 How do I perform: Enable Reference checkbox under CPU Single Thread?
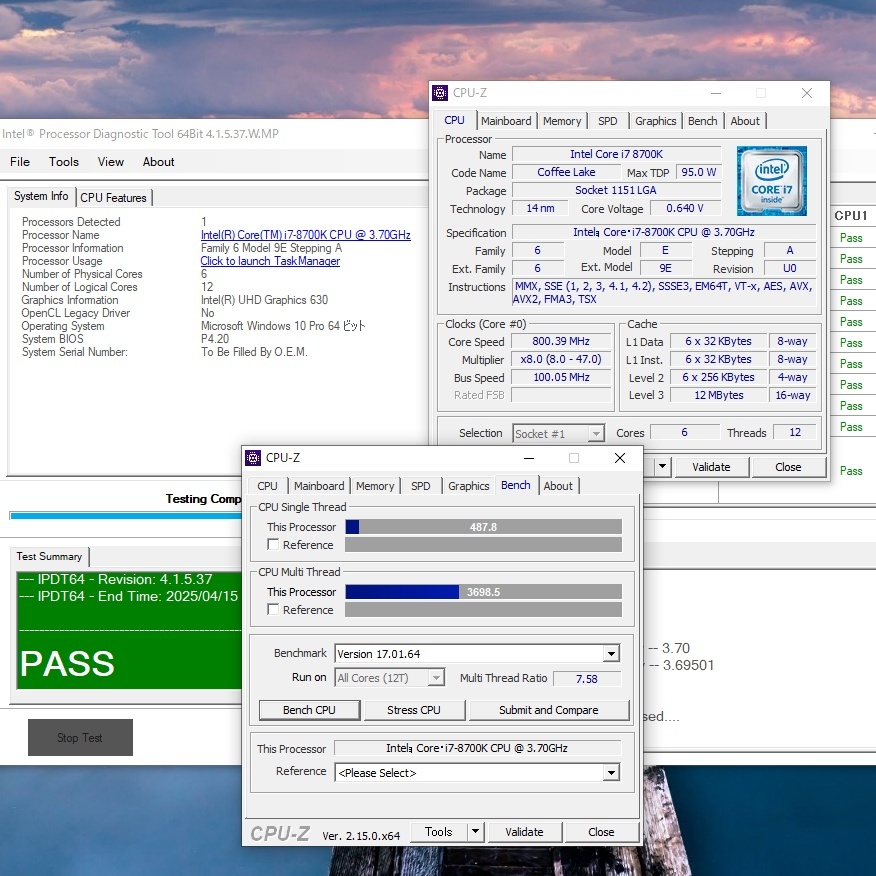point(273,544)
